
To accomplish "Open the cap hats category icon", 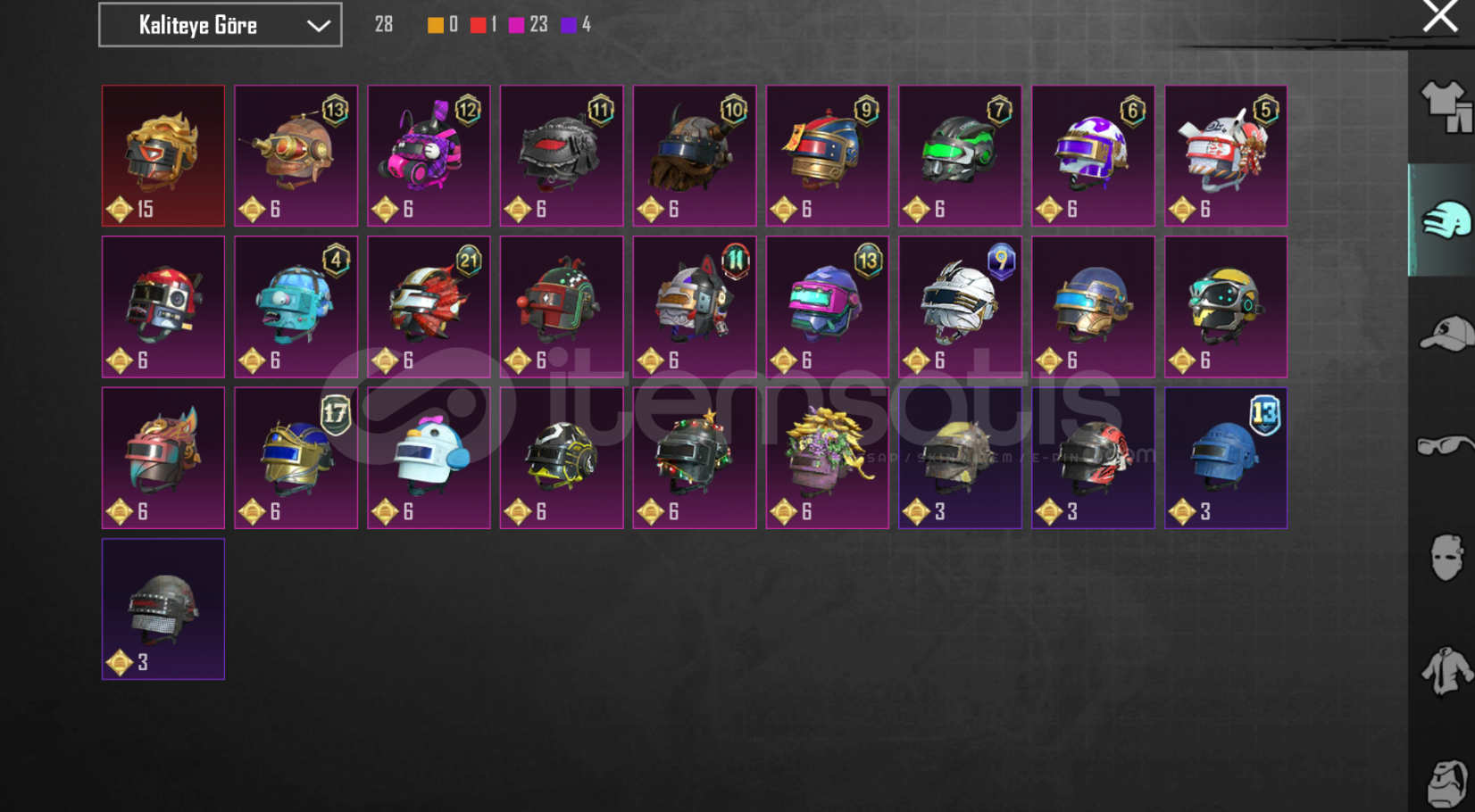I will click(x=1445, y=333).
